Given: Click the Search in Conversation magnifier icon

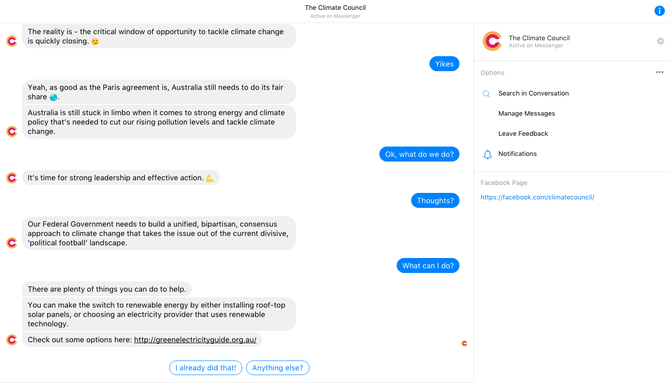Looking at the screenshot, I should (486, 94).
